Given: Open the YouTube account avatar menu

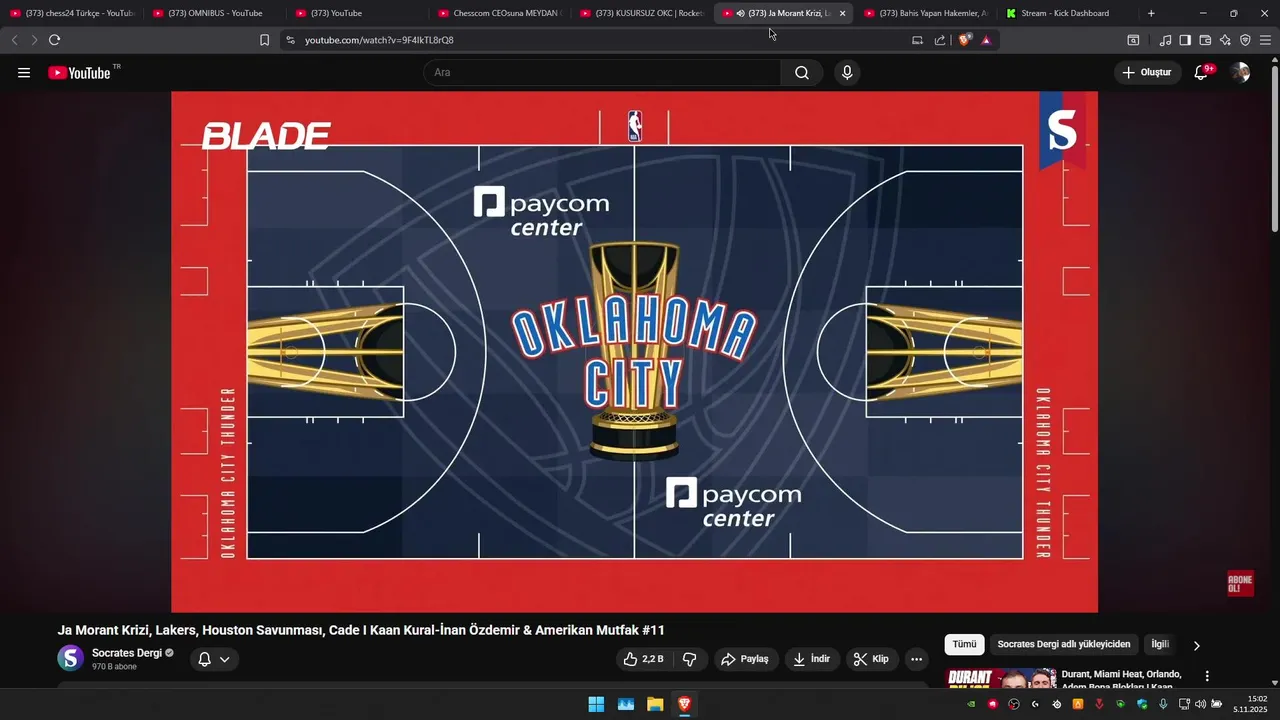Looking at the screenshot, I should click(x=1240, y=72).
